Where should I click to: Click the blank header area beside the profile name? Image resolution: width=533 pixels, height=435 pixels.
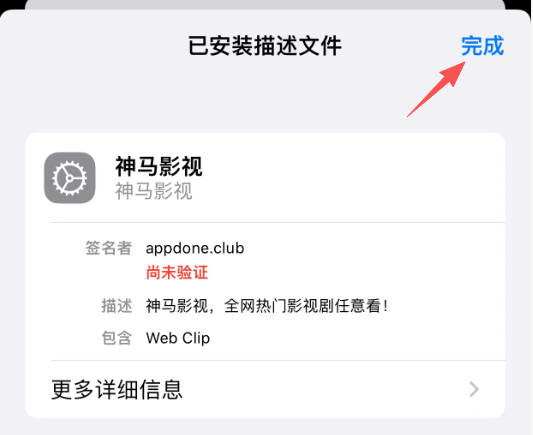click(x=354, y=178)
